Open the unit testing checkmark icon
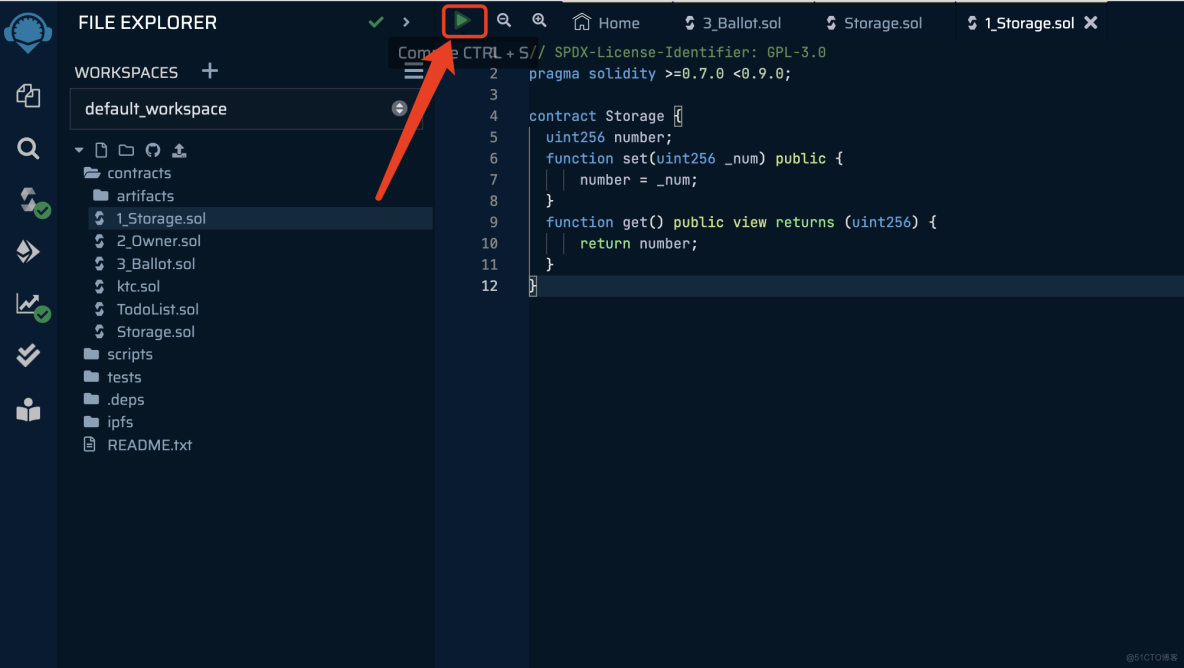Viewport: 1184px width, 668px height. (28, 355)
